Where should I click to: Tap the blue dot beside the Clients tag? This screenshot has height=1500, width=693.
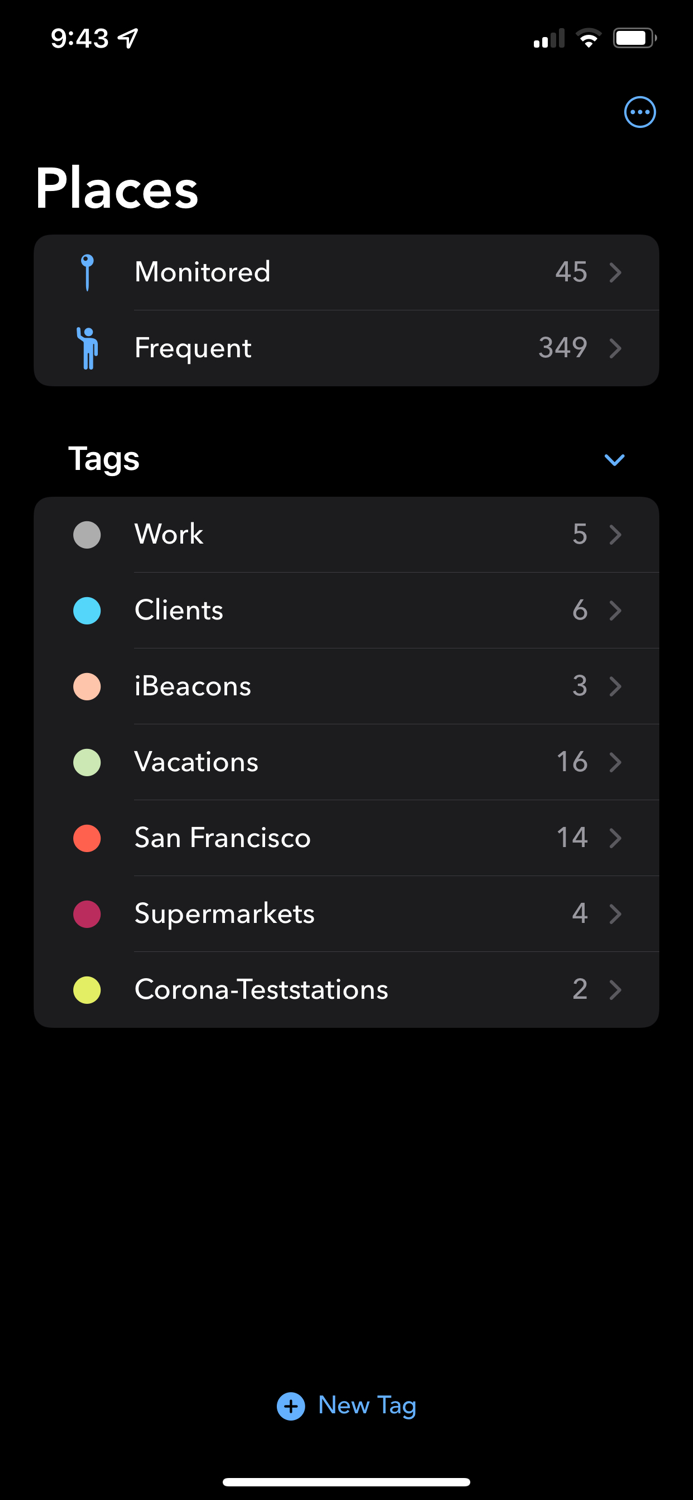87,610
